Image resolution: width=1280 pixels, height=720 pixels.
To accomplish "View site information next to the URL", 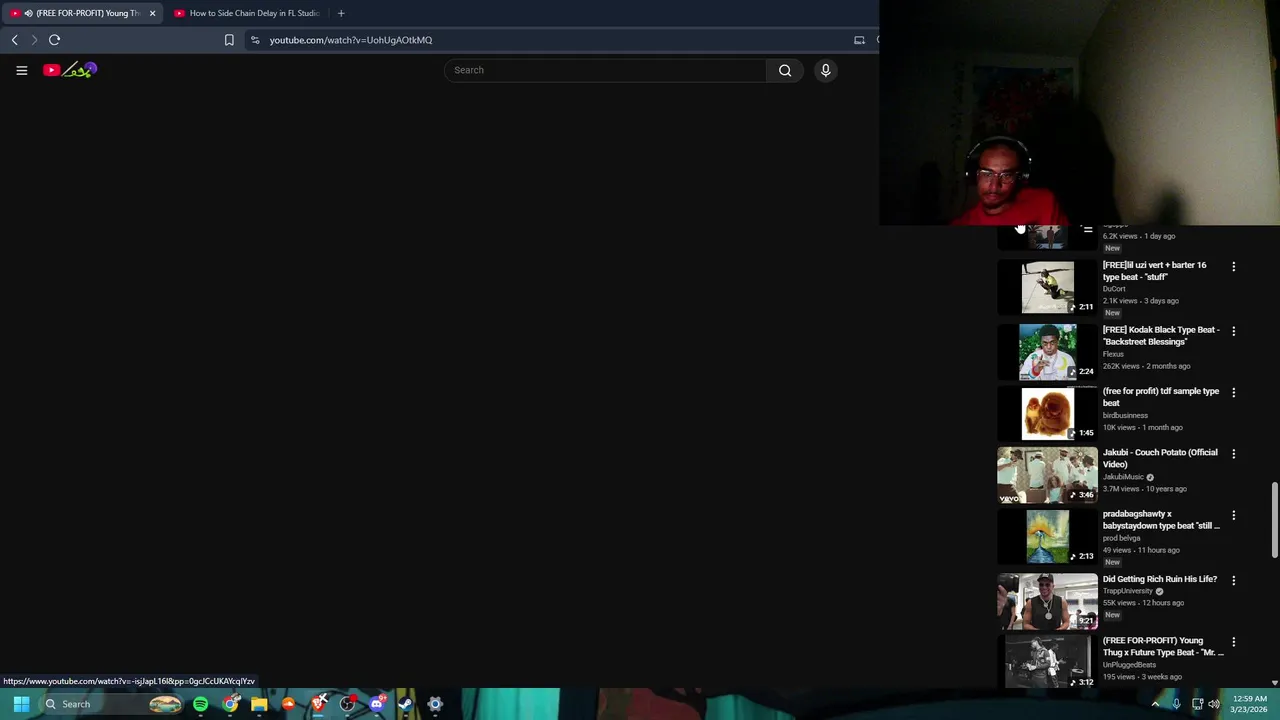I will (x=255, y=40).
